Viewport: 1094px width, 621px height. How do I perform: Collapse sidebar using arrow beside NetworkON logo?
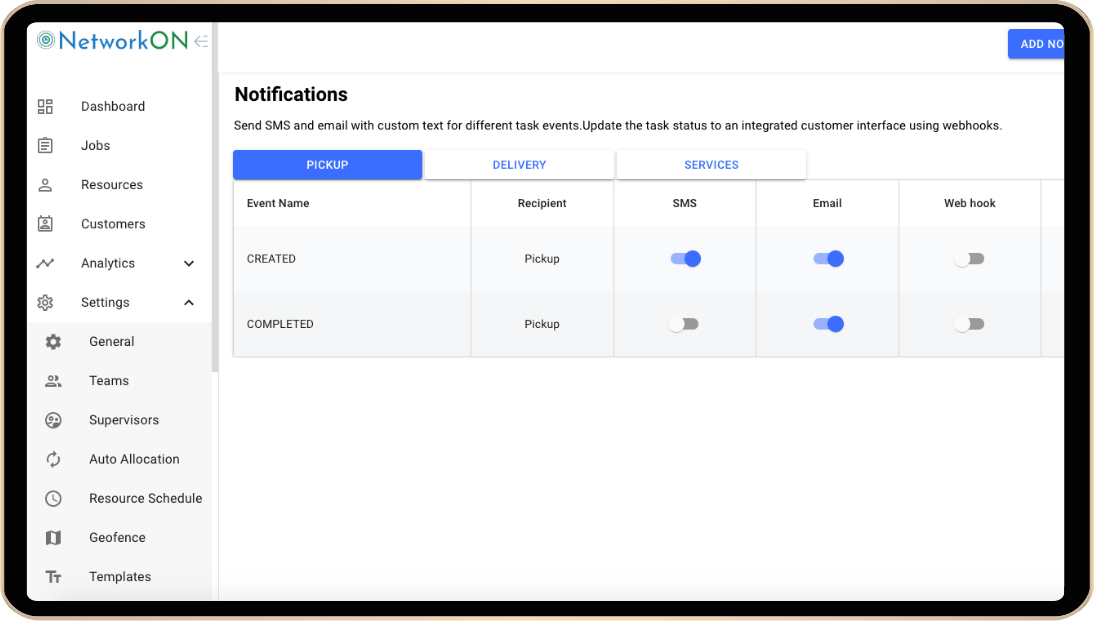[x=201, y=41]
